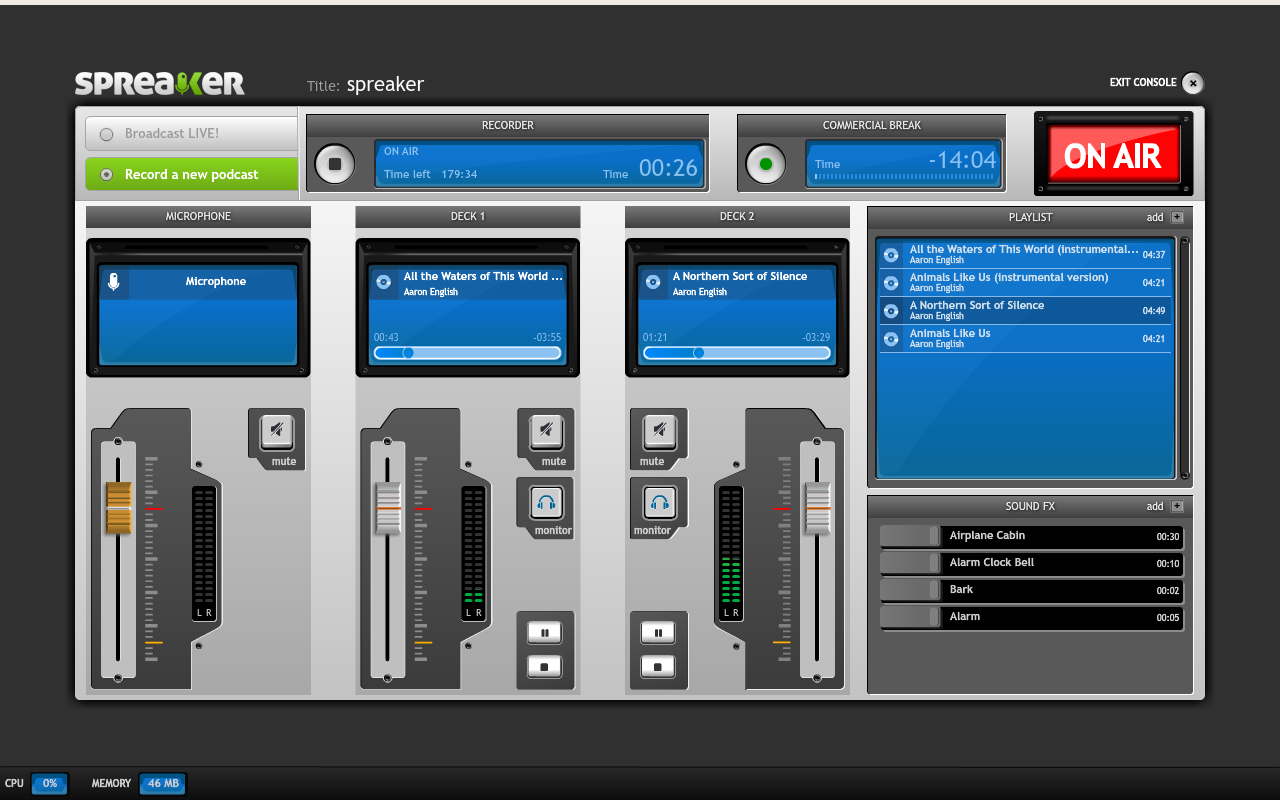
Task: Pause Deck 2 playback
Action: click(x=658, y=633)
